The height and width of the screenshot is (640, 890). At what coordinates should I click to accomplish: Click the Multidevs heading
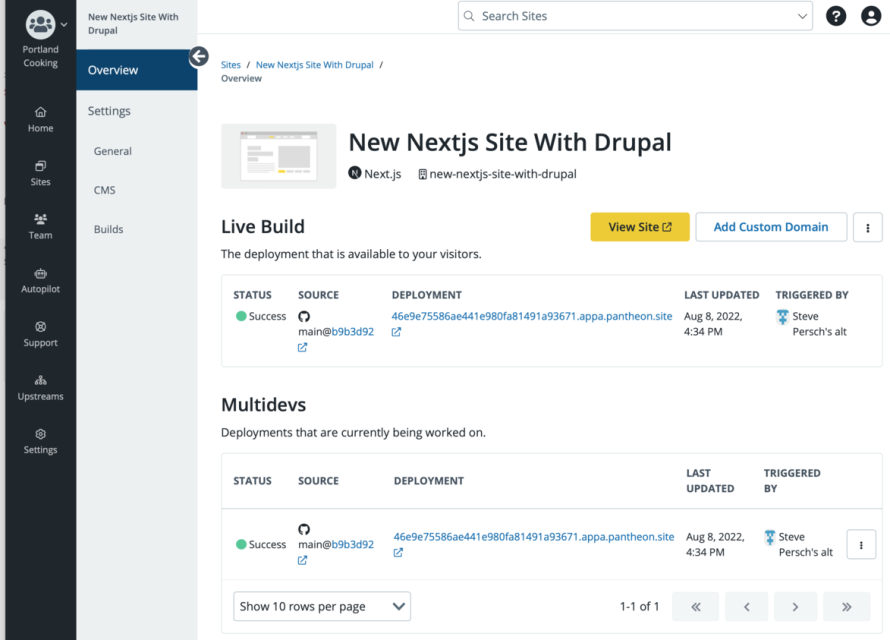coord(263,405)
